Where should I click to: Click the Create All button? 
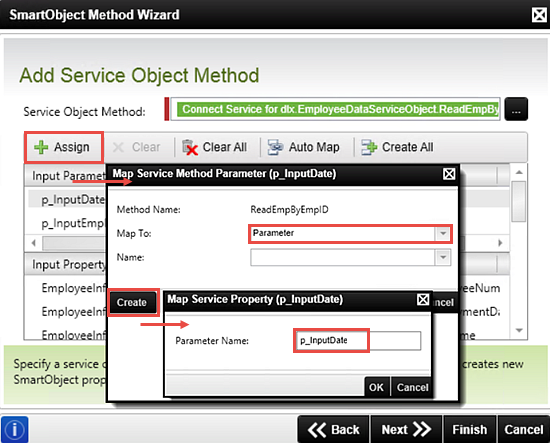point(397,147)
